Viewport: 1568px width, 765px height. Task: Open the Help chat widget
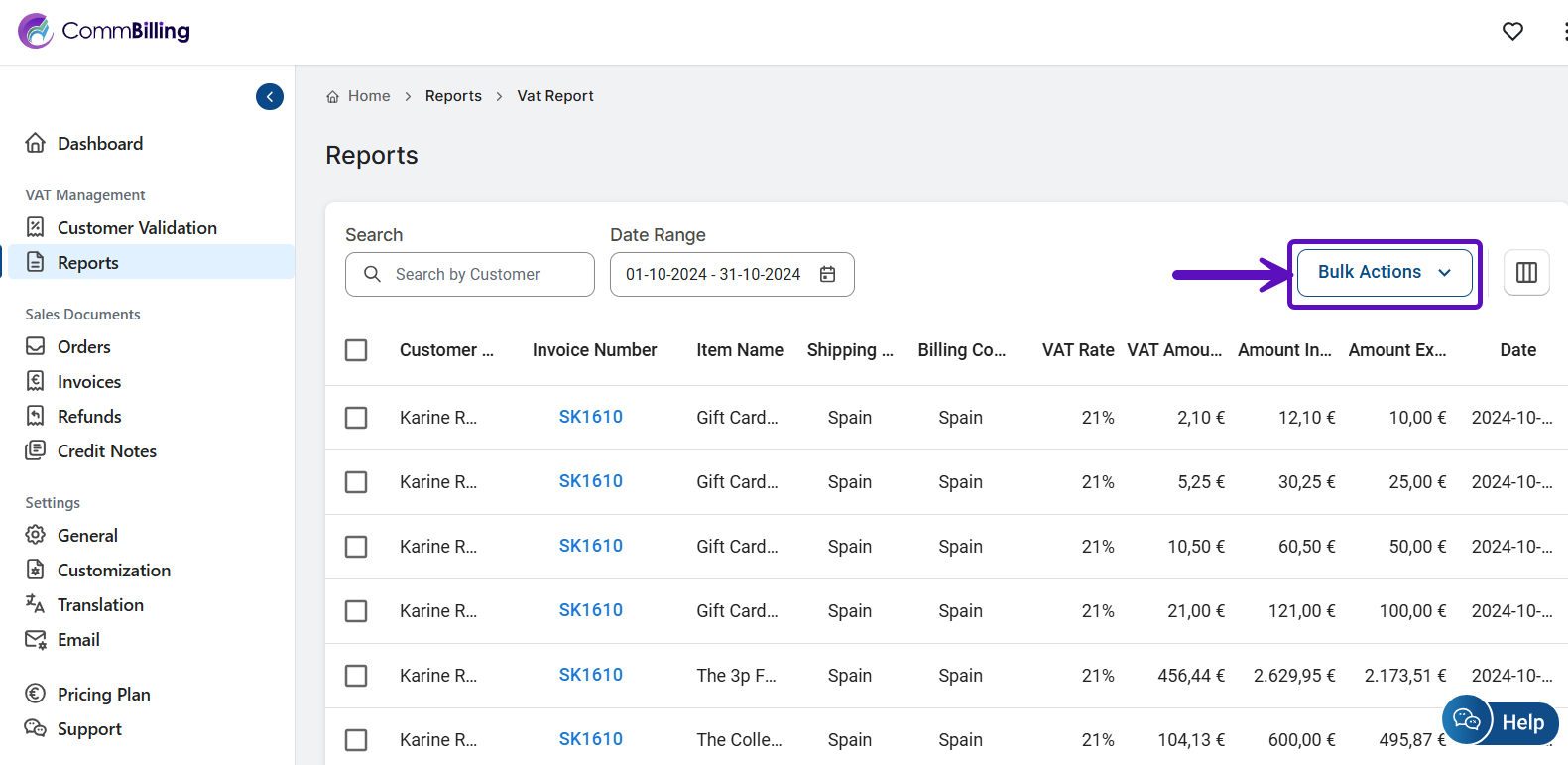(1501, 721)
